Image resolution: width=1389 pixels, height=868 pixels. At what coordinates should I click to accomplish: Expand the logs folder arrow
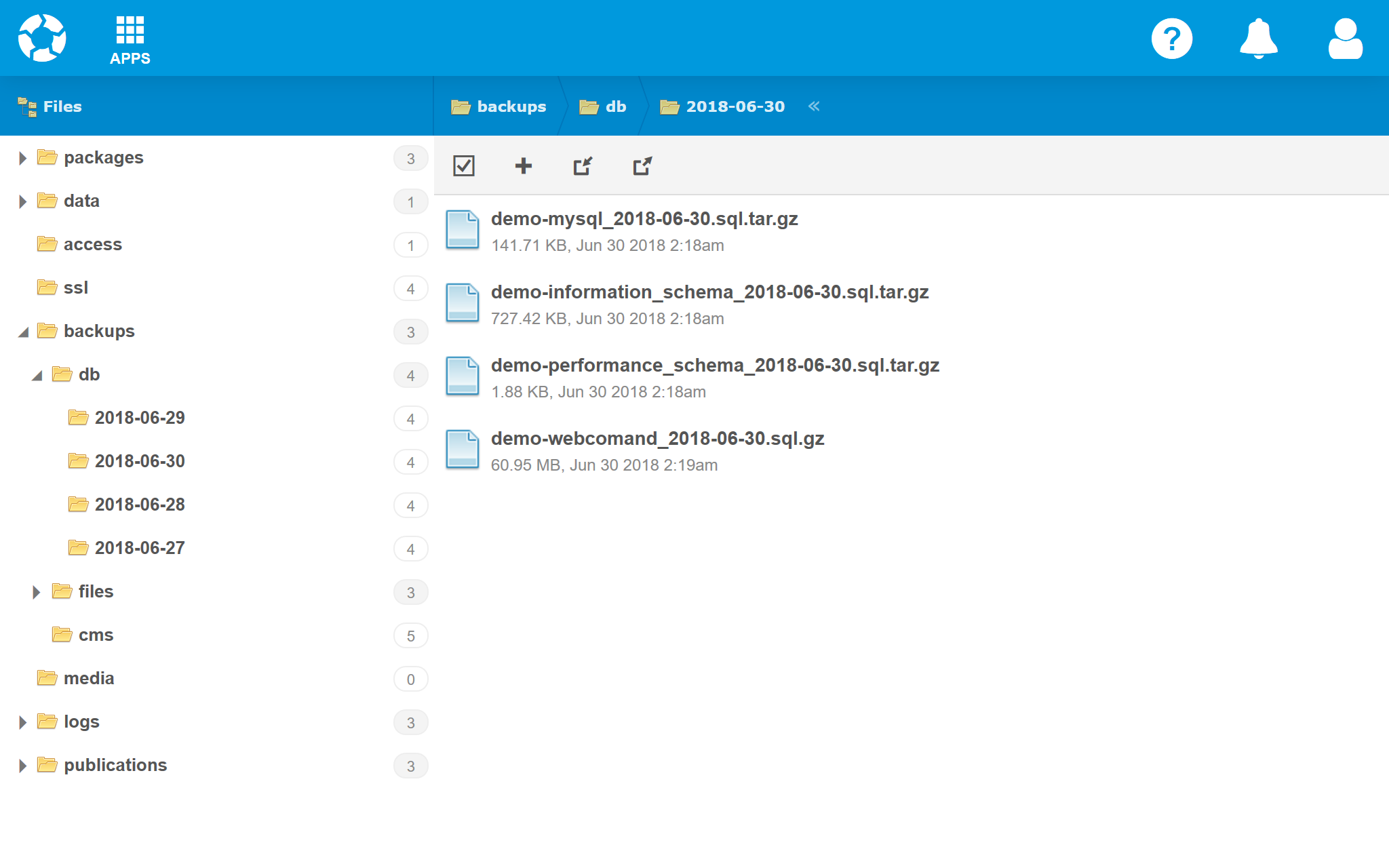tap(22, 722)
